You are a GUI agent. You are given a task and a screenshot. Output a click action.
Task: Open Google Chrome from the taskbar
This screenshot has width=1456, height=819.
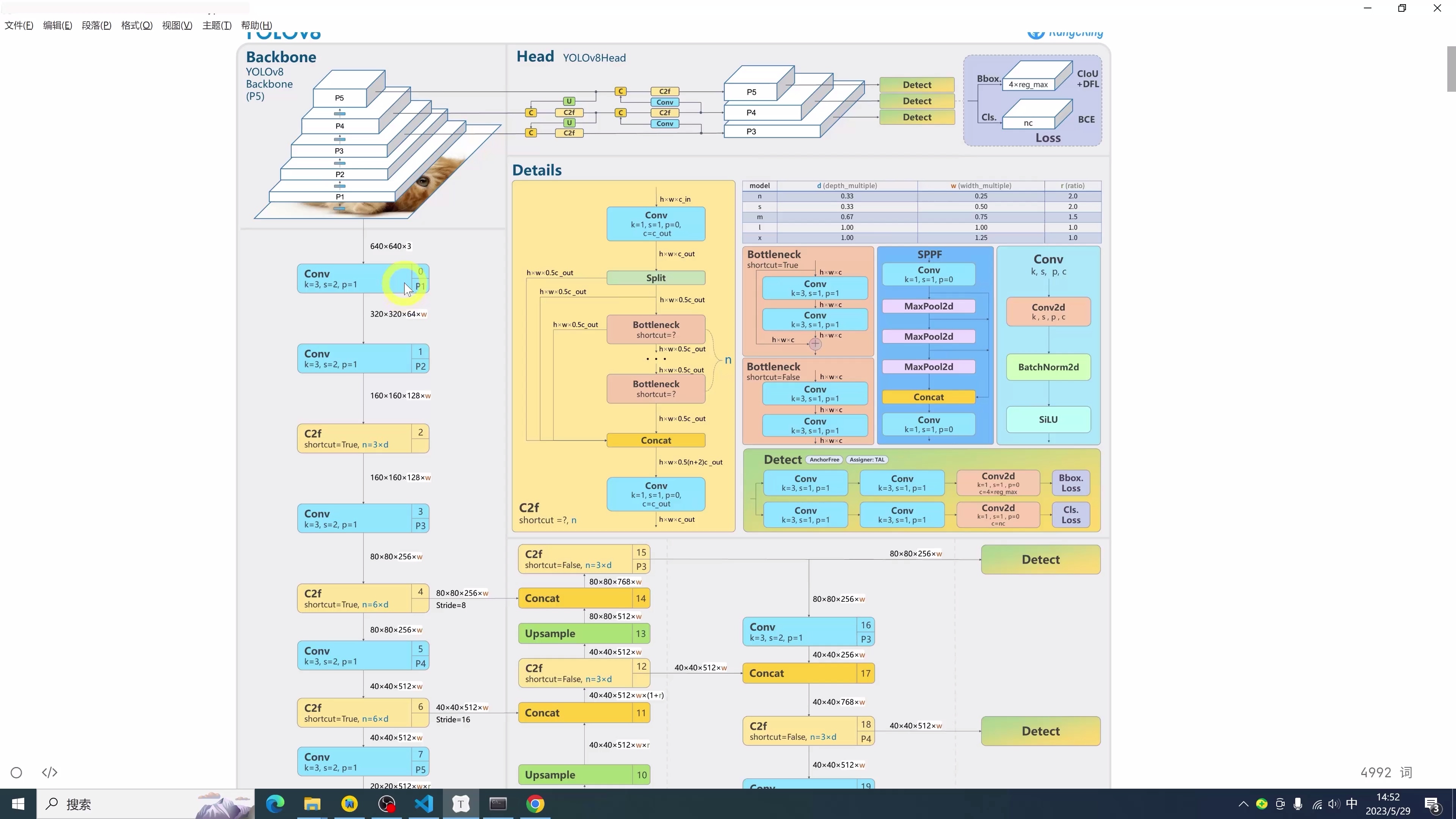pyautogui.click(x=535, y=804)
